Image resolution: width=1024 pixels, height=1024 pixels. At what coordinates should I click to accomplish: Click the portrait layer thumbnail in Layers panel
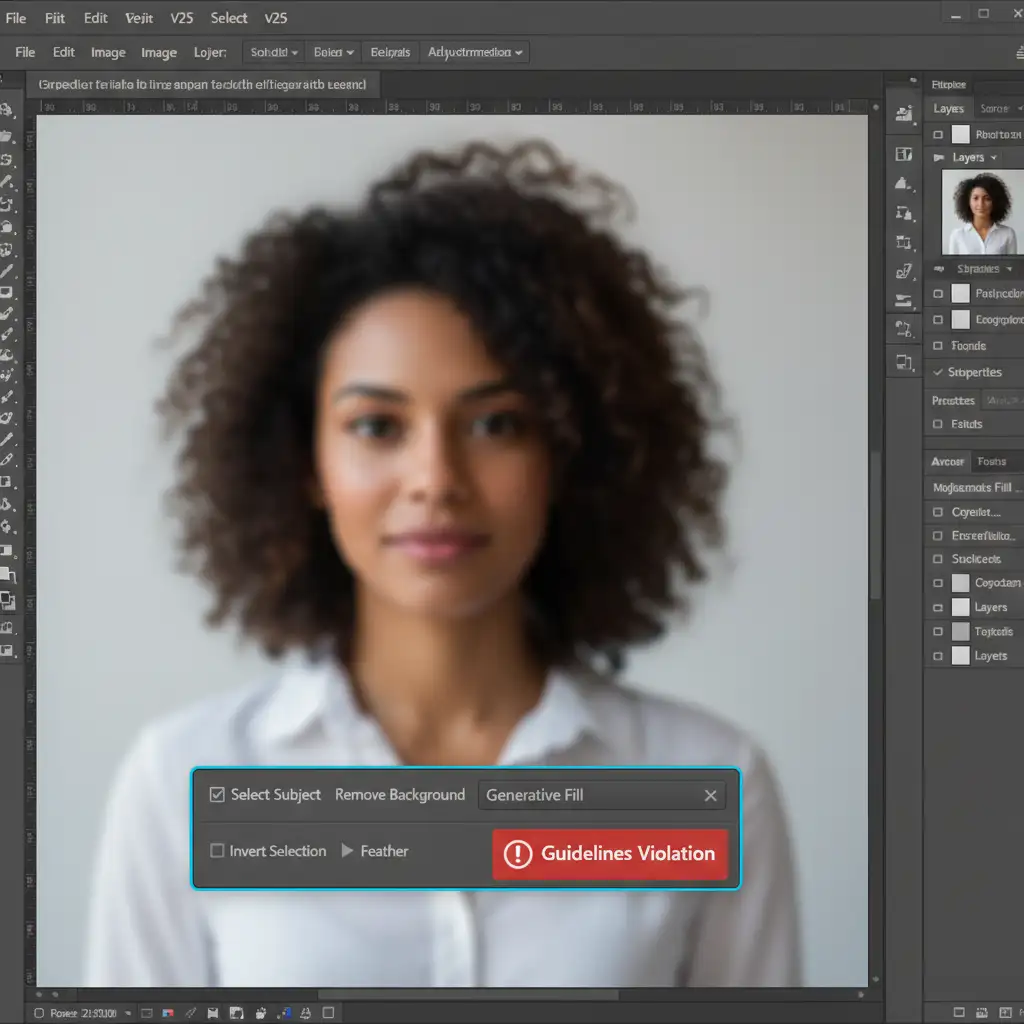click(x=982, y=212)
